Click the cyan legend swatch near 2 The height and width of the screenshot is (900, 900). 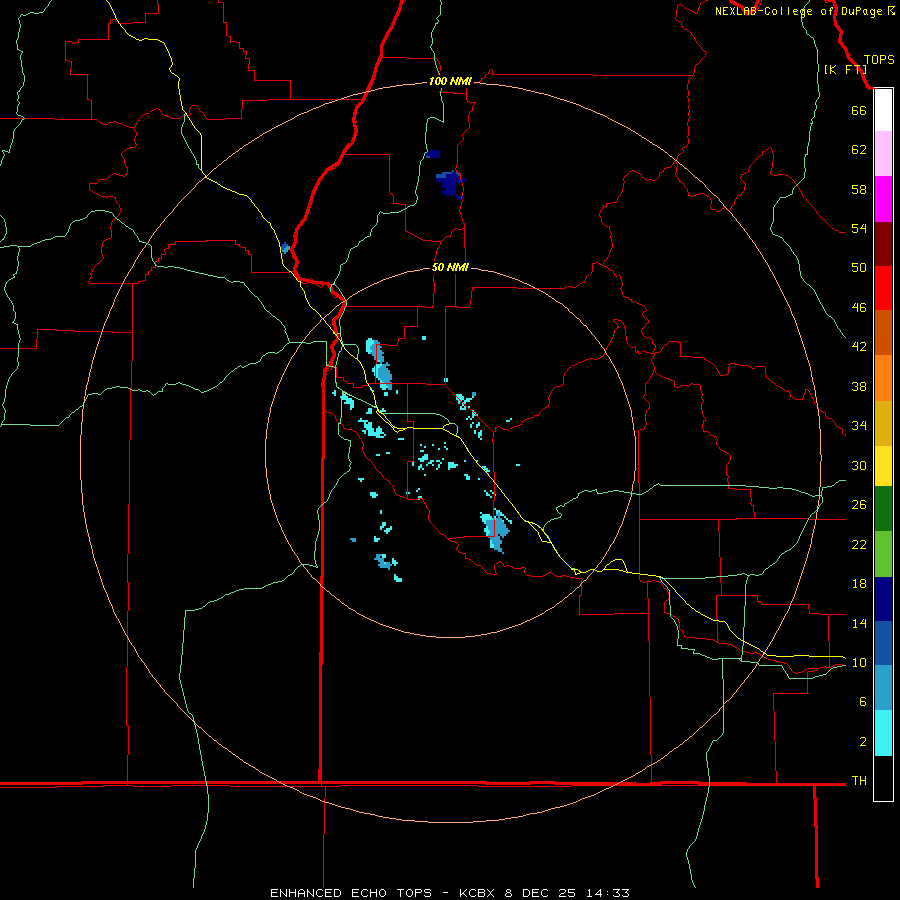pyautogui.click(x=883, y=733)
